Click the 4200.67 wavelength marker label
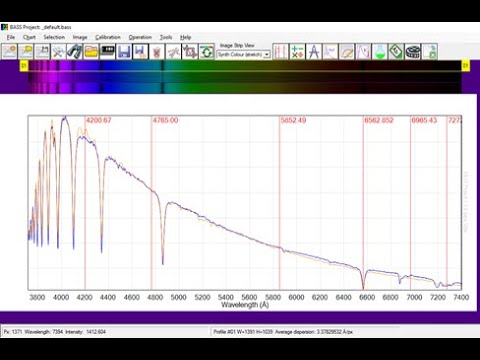The image size is (480, 360). [99, 120]
